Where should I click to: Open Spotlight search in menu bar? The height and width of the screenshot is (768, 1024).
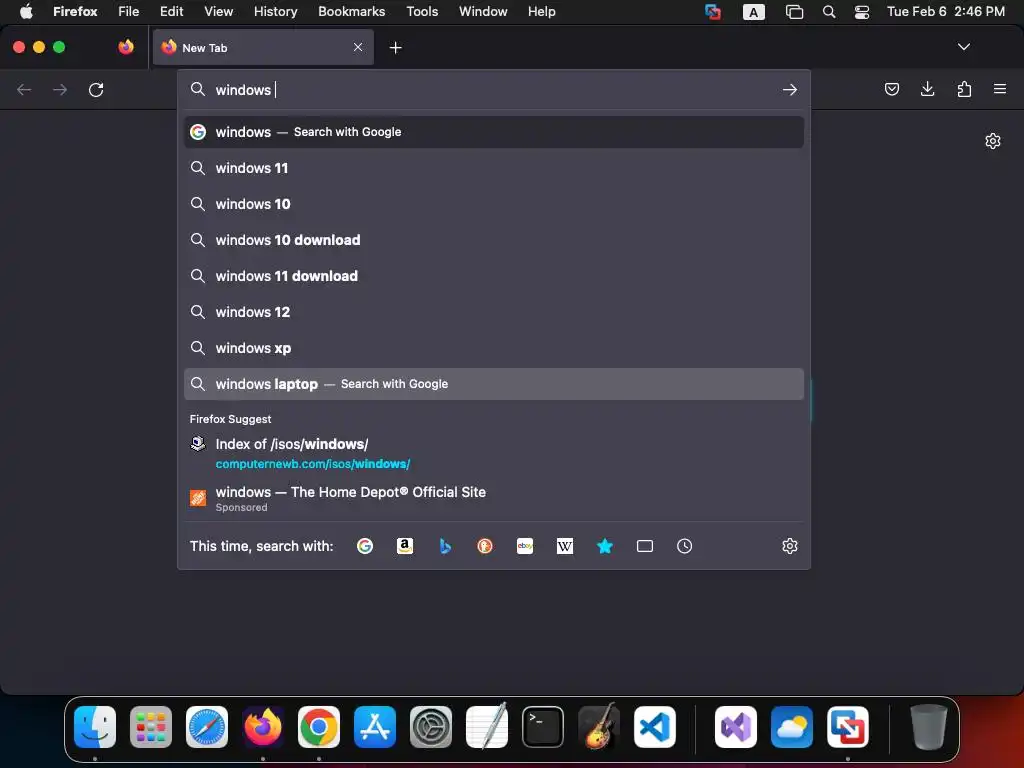[829, 12]
